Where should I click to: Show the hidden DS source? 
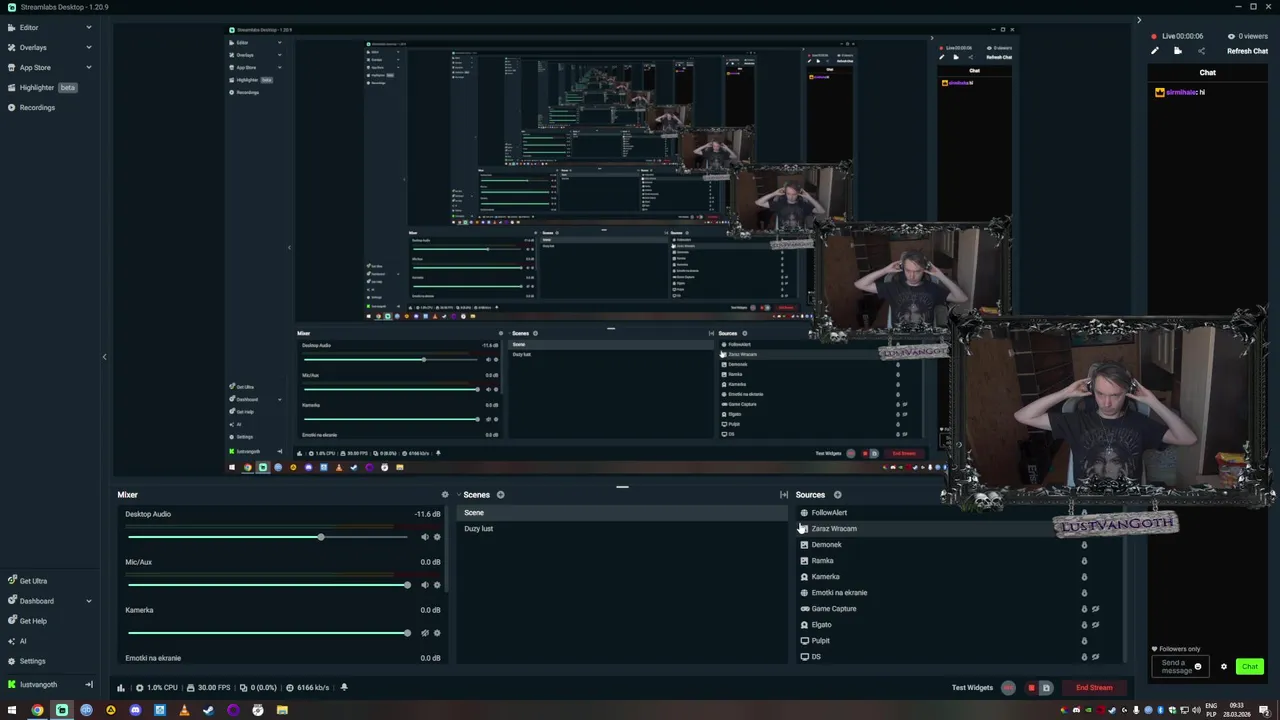1096,657
